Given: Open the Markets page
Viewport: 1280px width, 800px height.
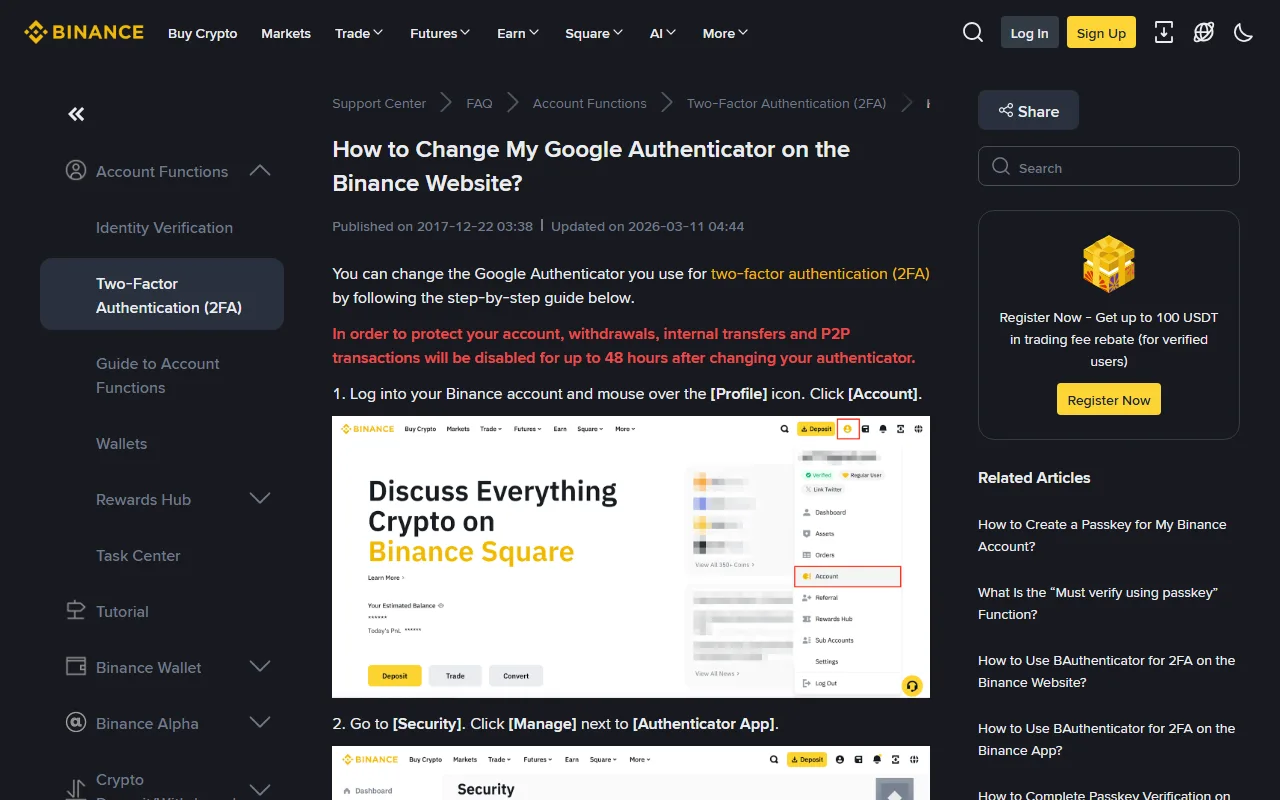Looking at the screenshot, I should pos(286,33).
